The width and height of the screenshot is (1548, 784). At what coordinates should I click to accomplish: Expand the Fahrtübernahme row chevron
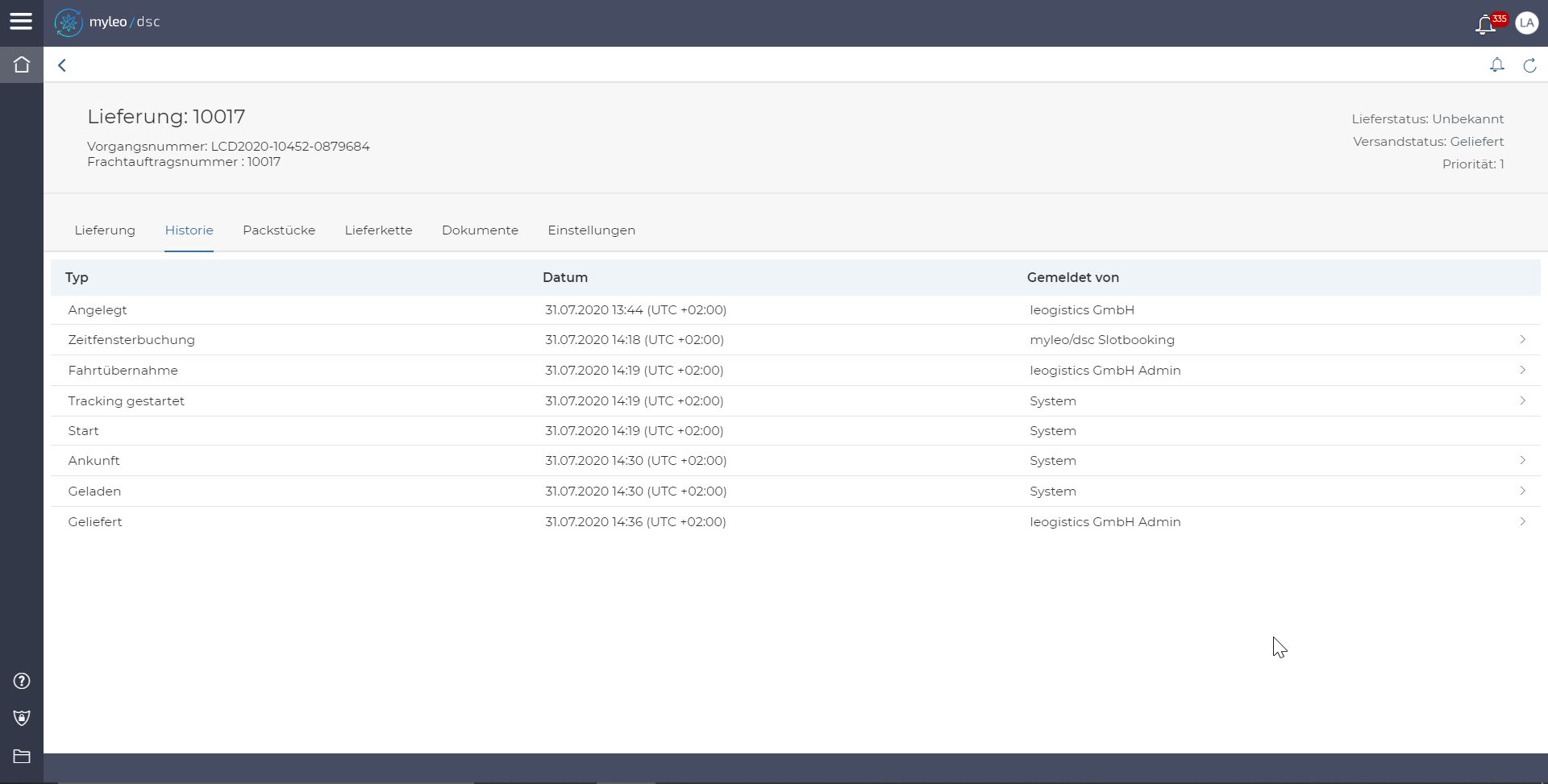tap(1522, 370)
